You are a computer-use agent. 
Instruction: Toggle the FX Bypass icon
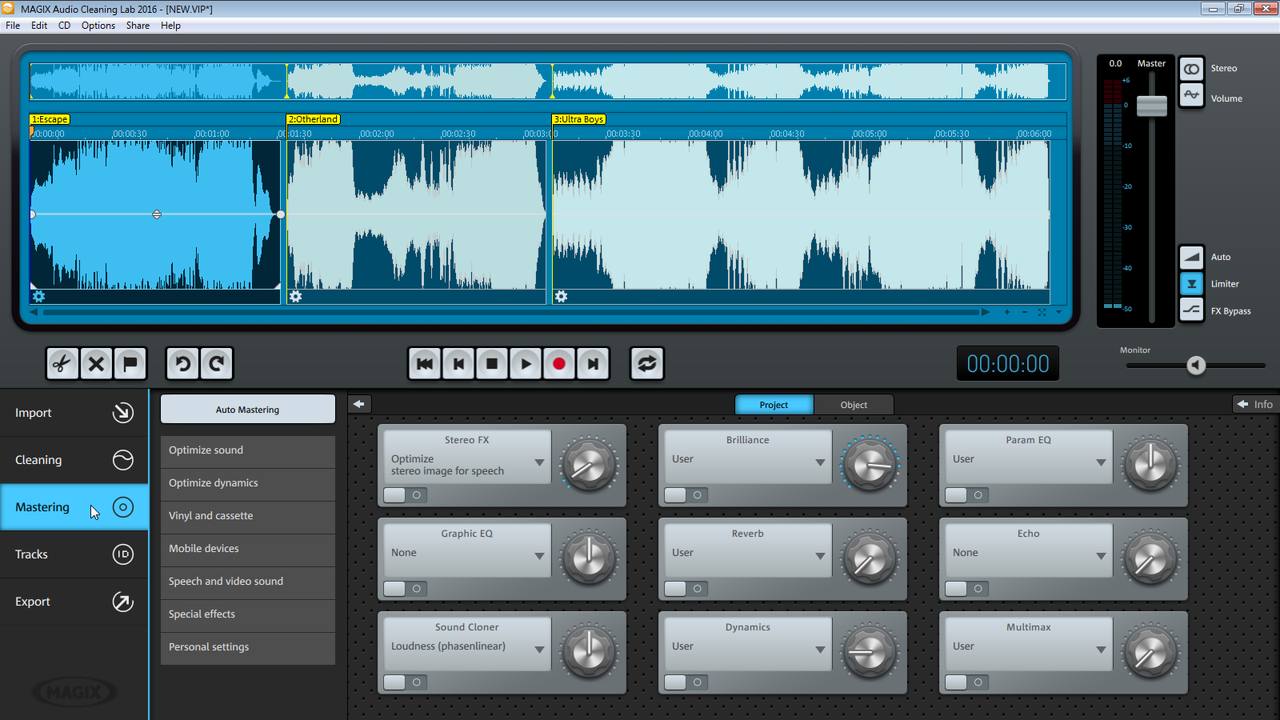click(1191, 311)
